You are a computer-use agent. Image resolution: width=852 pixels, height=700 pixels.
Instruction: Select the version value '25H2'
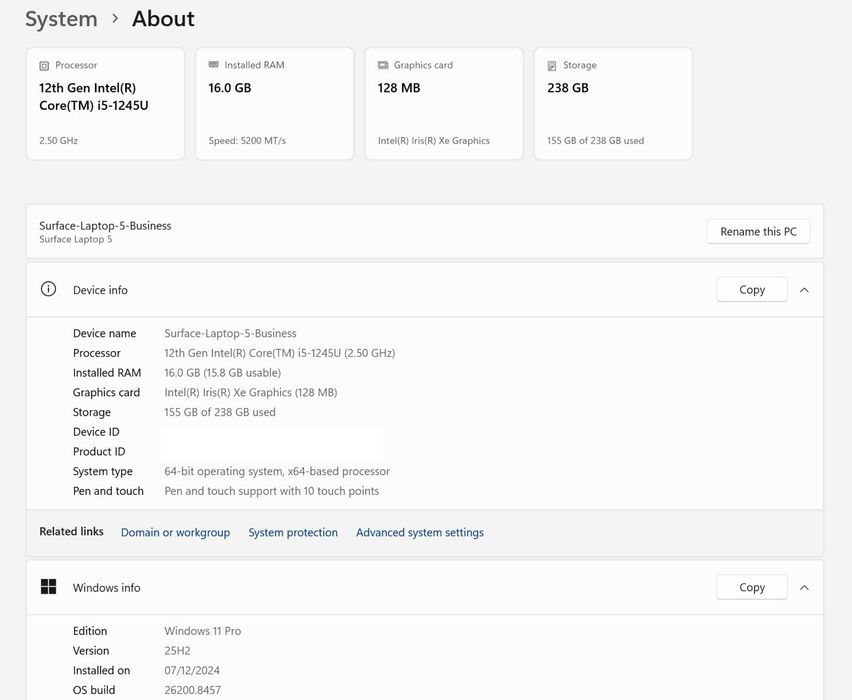(x=177, y=651)
